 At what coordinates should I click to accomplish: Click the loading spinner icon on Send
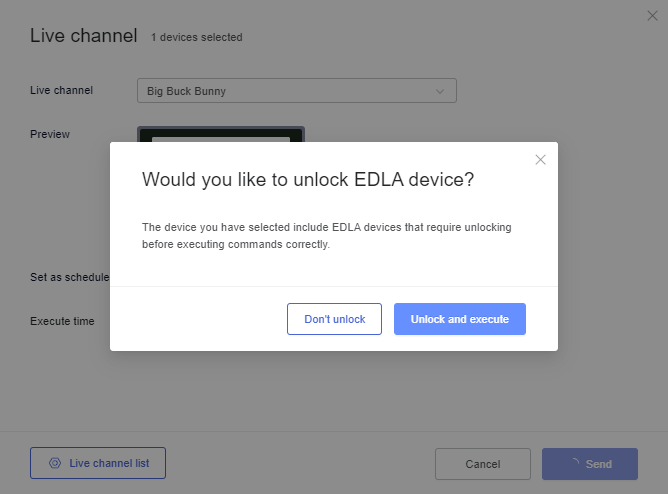pos(575,462)
